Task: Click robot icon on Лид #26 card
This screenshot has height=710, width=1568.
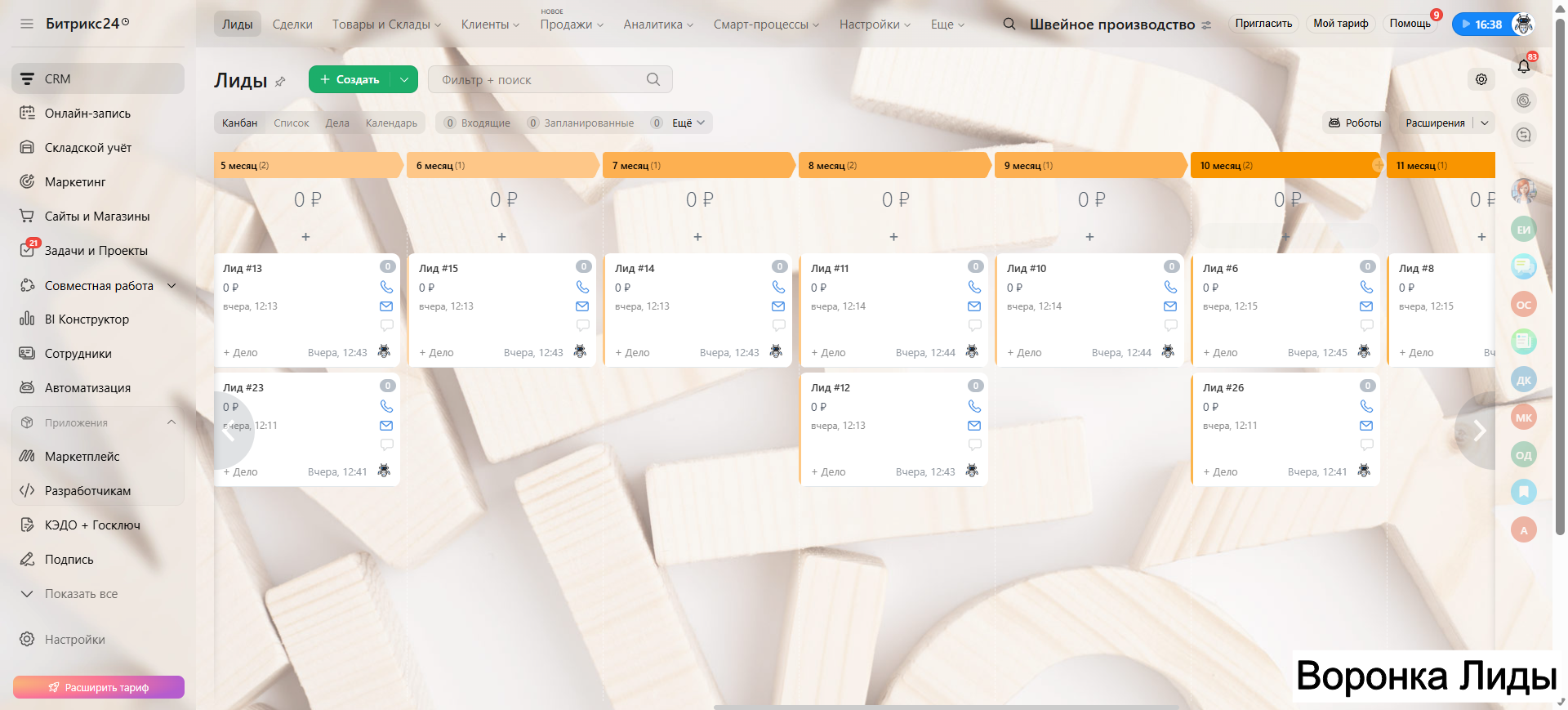Action: click(x=1364, y=471)
